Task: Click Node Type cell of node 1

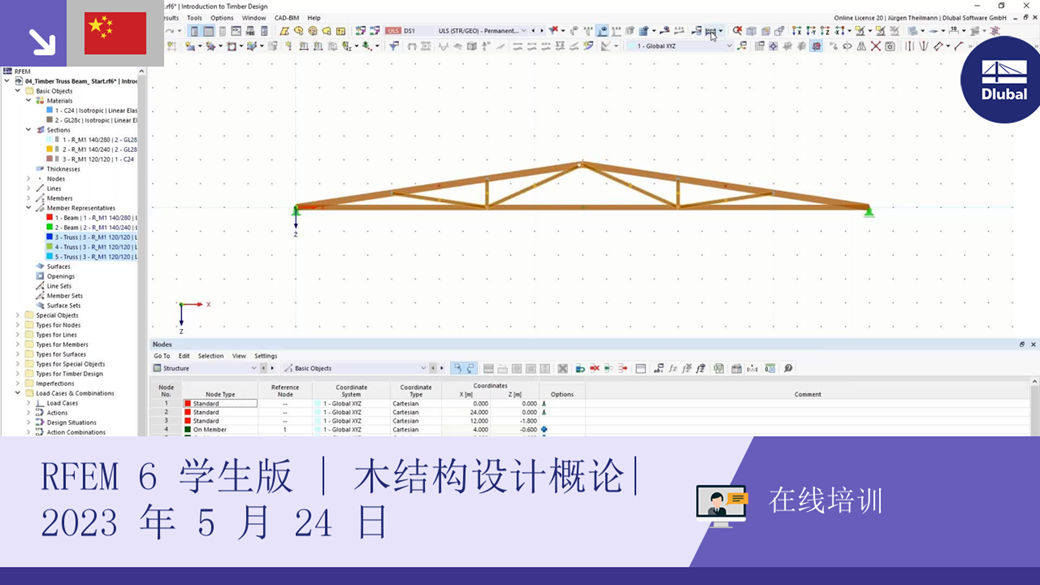Action: [x=220, y=403]
